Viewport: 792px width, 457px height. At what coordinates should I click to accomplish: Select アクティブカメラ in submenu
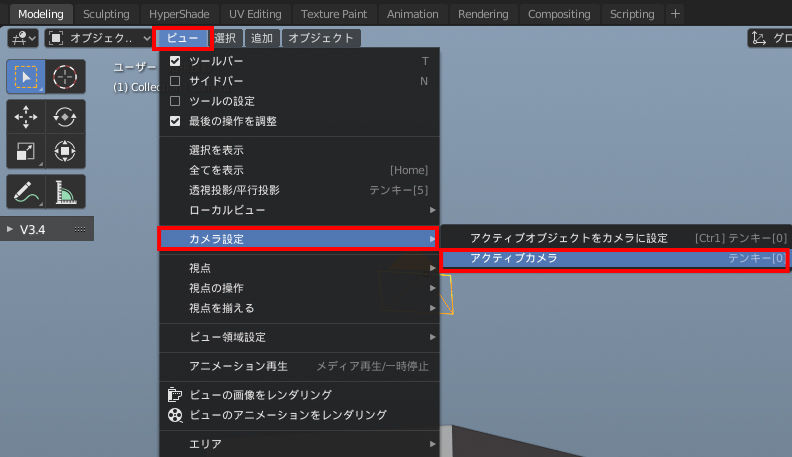point(614,258)
